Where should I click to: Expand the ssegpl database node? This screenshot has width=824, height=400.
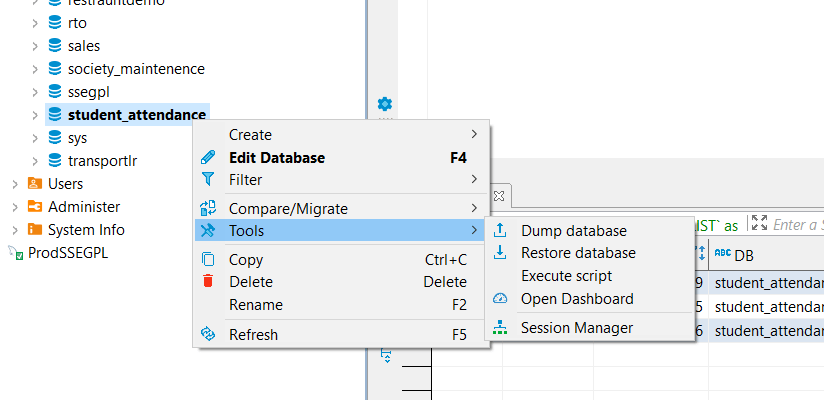click(x=35, y=92)
